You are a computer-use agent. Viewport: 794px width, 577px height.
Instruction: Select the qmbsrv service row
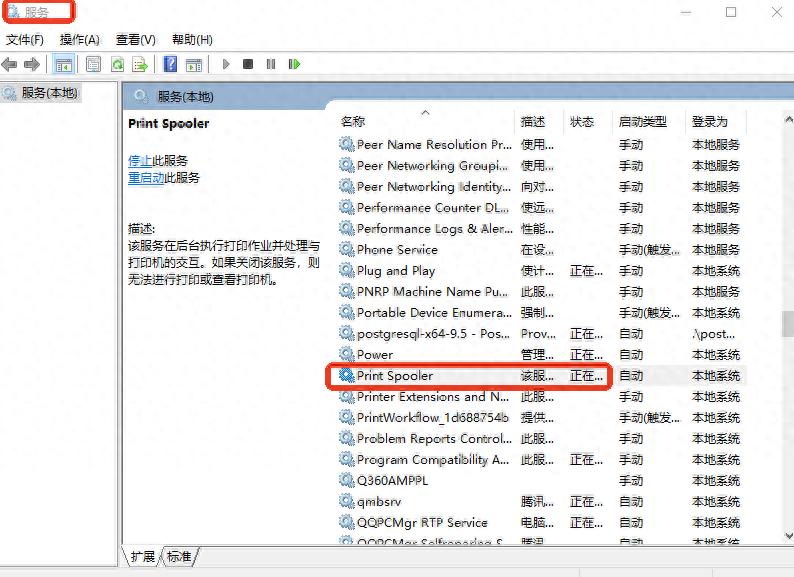542,502
